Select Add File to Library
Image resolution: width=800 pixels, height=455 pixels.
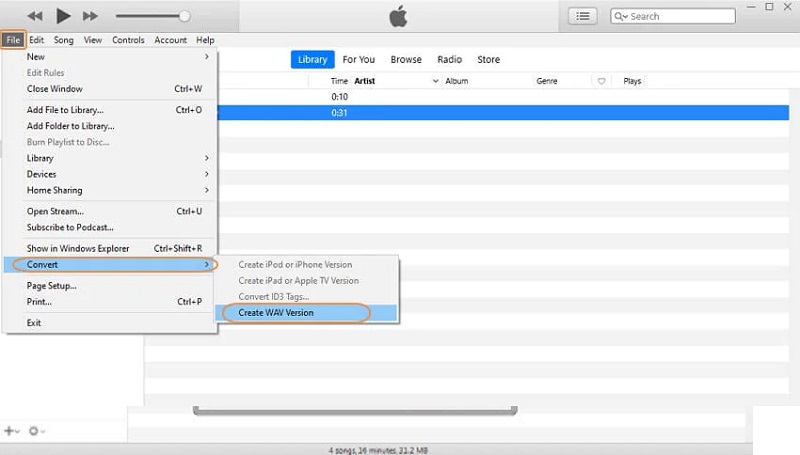point(110,110)
